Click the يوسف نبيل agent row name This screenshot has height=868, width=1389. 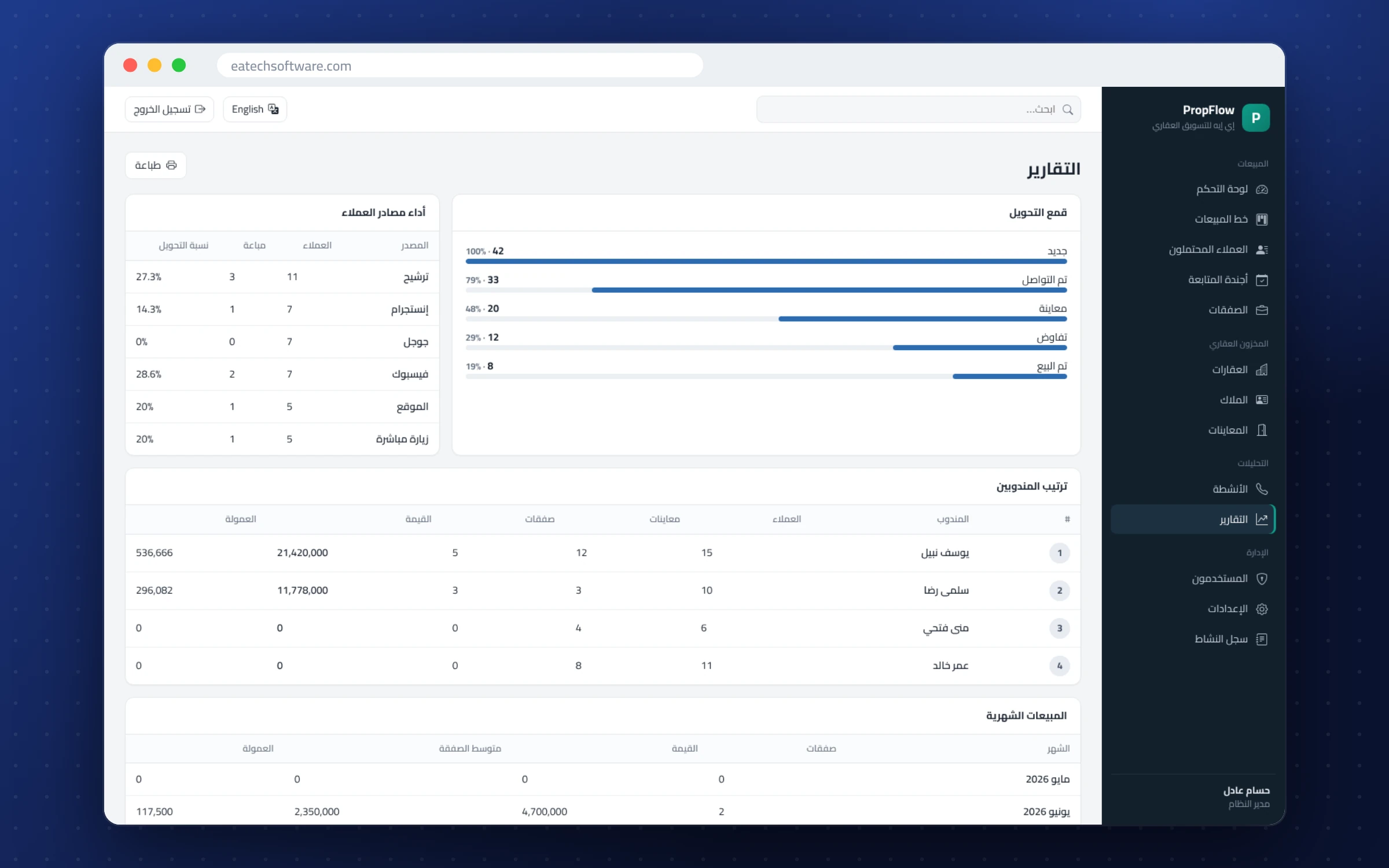(x=945, y=553)
